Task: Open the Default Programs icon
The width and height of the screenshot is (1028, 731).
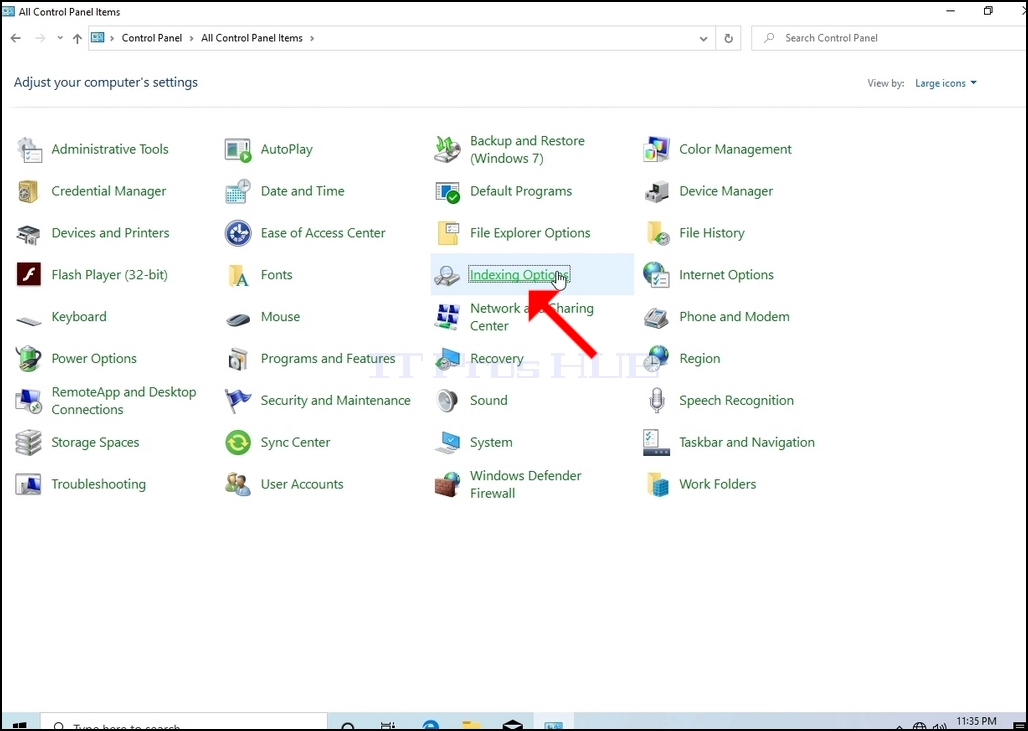Action: click(447, 191)
